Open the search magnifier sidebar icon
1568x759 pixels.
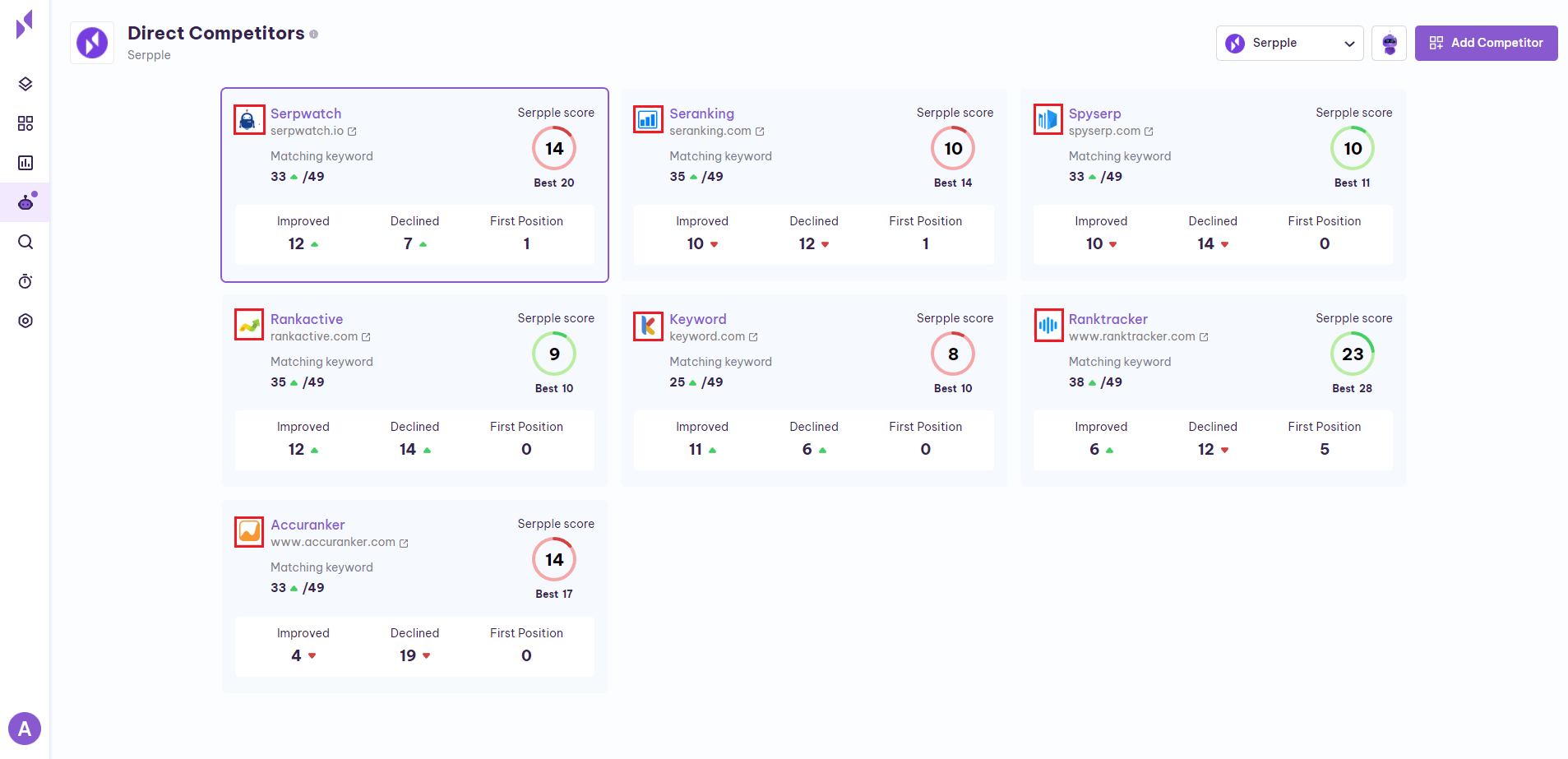[x=25, y=242]
